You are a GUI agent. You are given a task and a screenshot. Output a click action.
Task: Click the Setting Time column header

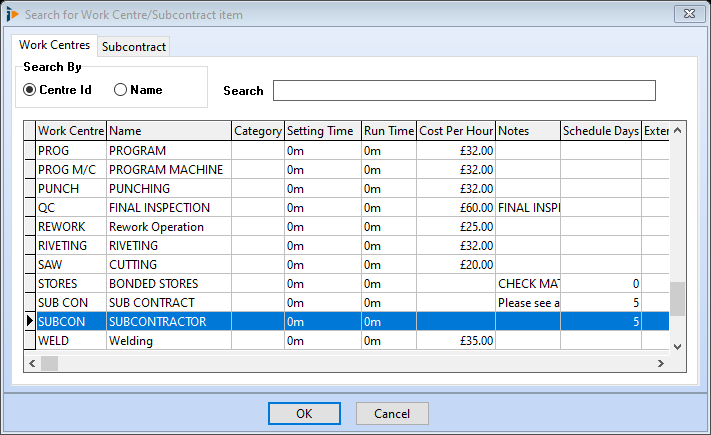(321, 131)
